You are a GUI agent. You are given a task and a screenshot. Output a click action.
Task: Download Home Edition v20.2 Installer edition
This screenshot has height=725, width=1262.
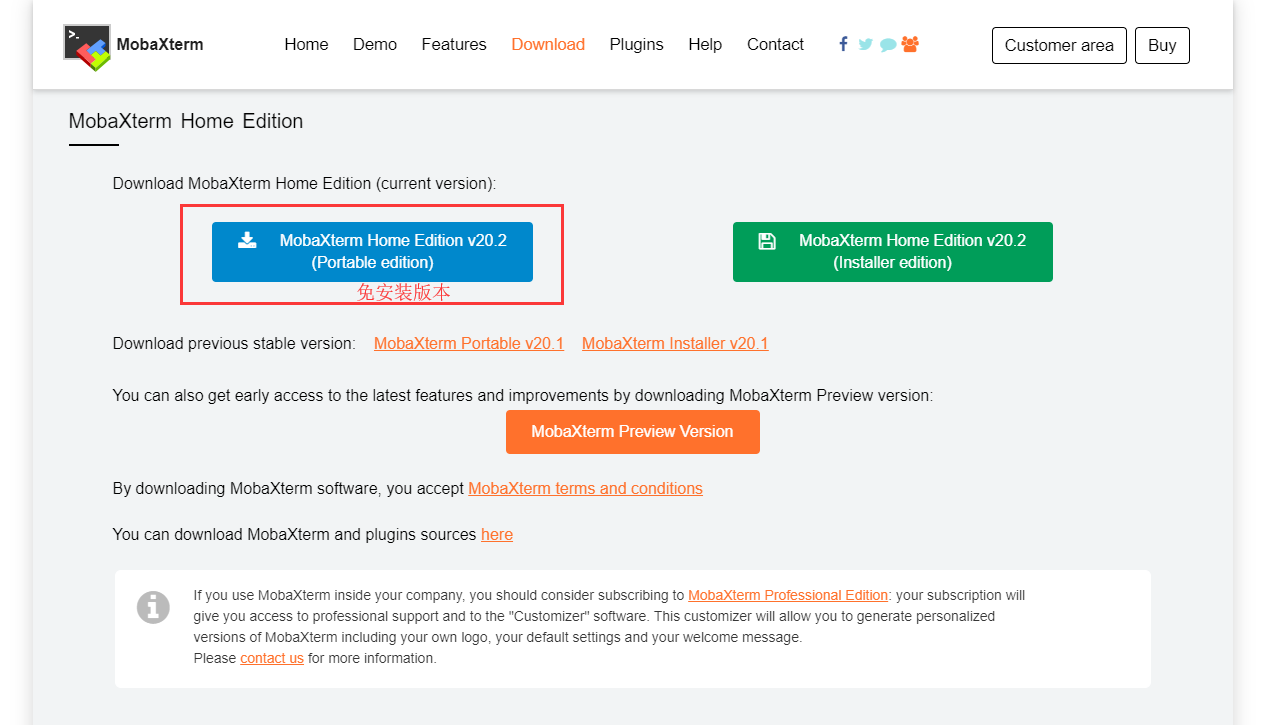pyautogui.click(x=893, y=251)
